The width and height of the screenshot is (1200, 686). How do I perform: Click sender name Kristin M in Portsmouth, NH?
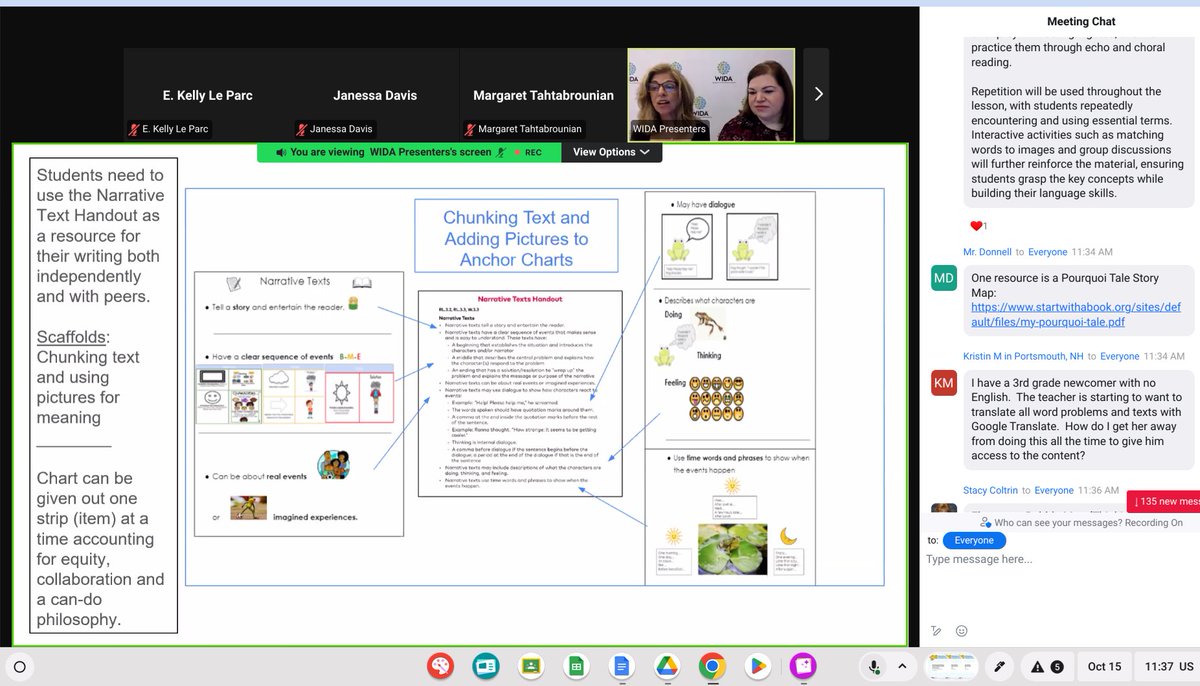coord(1024,356)
